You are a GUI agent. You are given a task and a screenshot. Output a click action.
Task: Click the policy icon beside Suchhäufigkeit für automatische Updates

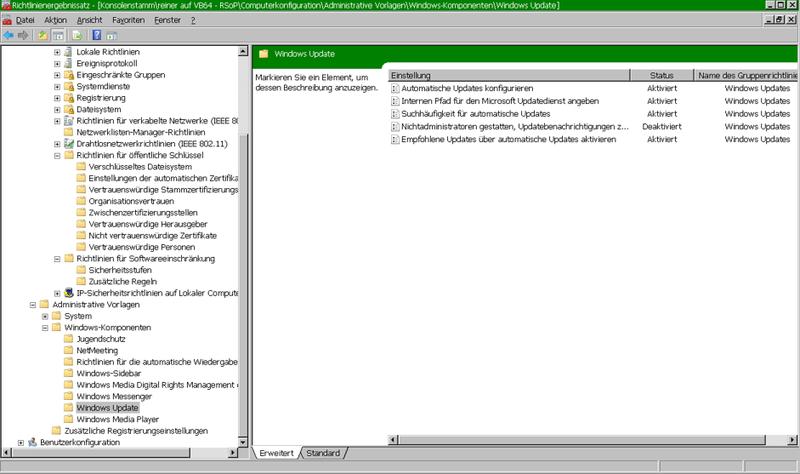395,114
